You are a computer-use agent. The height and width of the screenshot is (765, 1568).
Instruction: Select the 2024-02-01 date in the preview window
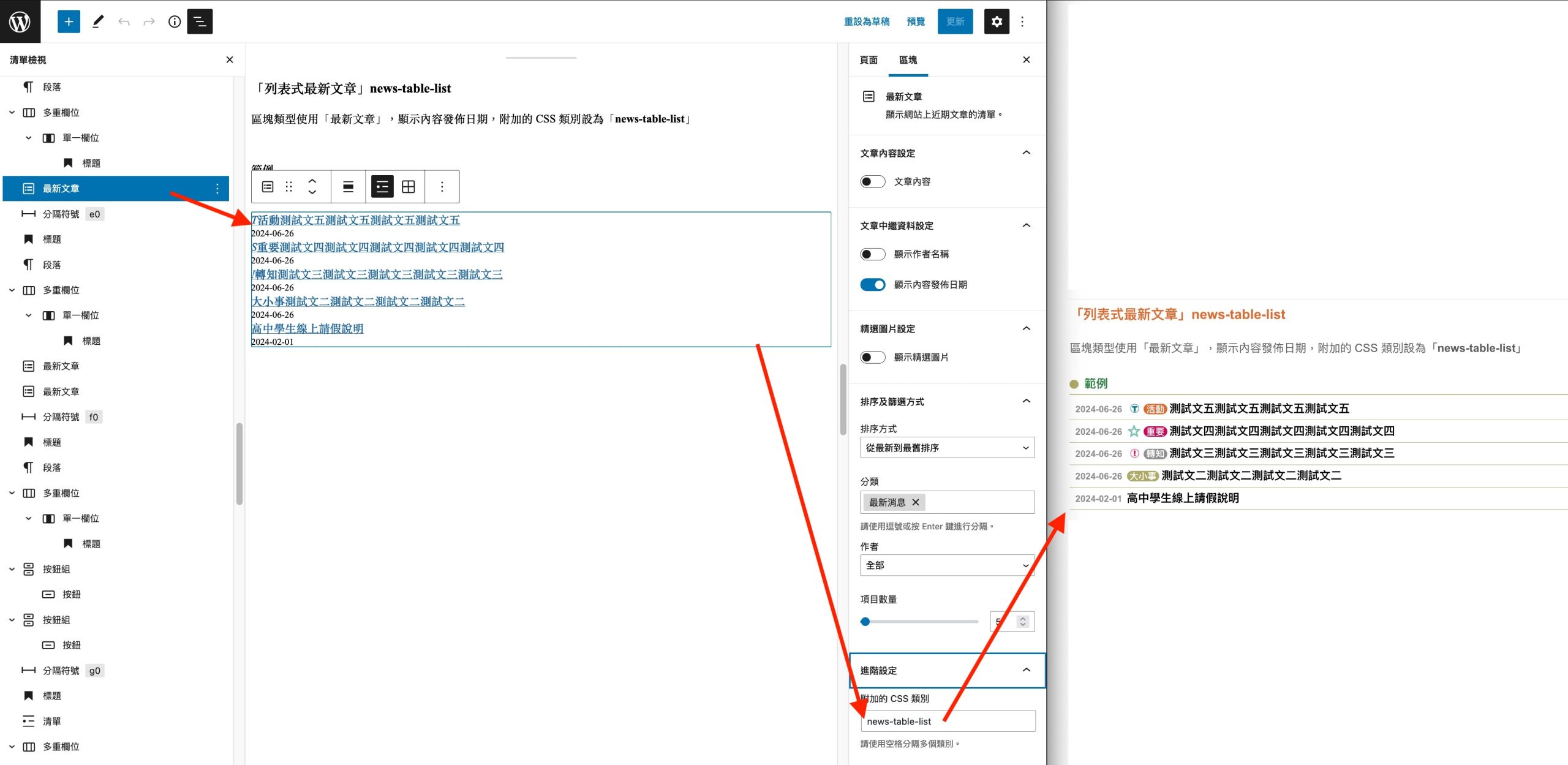[x=1098, y=499]
